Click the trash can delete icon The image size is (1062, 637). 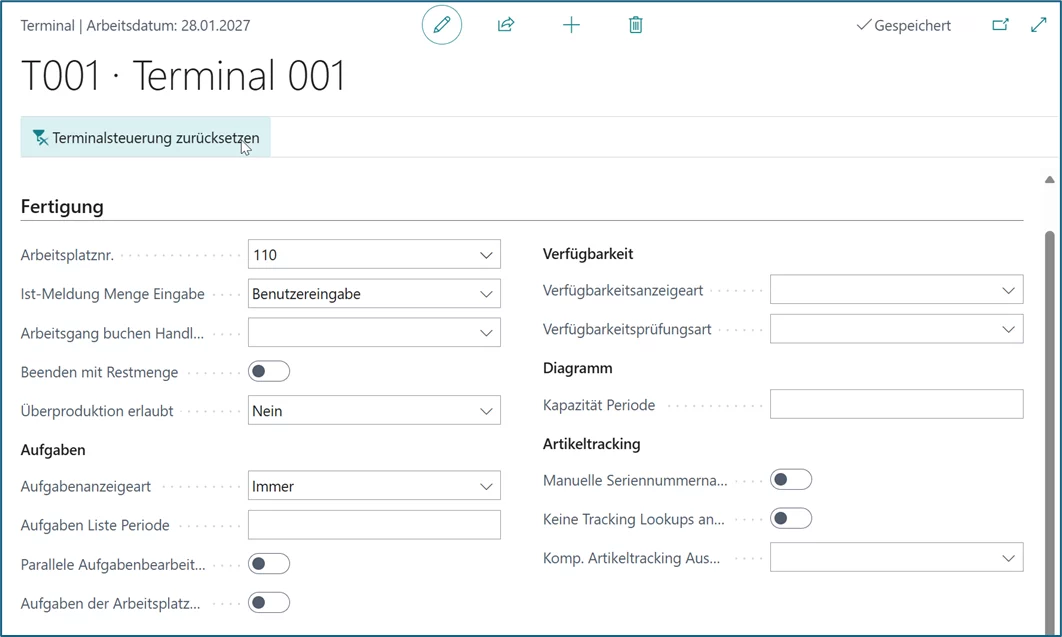click(x=635, y=25)
